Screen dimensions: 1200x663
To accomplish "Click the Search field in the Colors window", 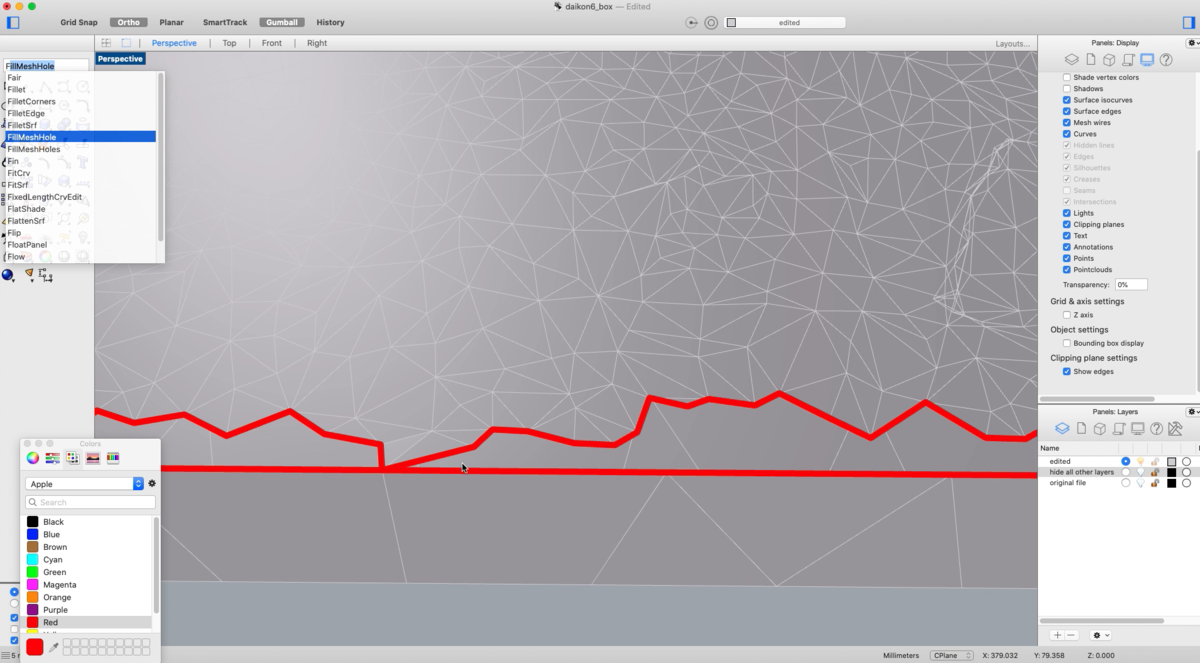I will [x=90, y=502].
